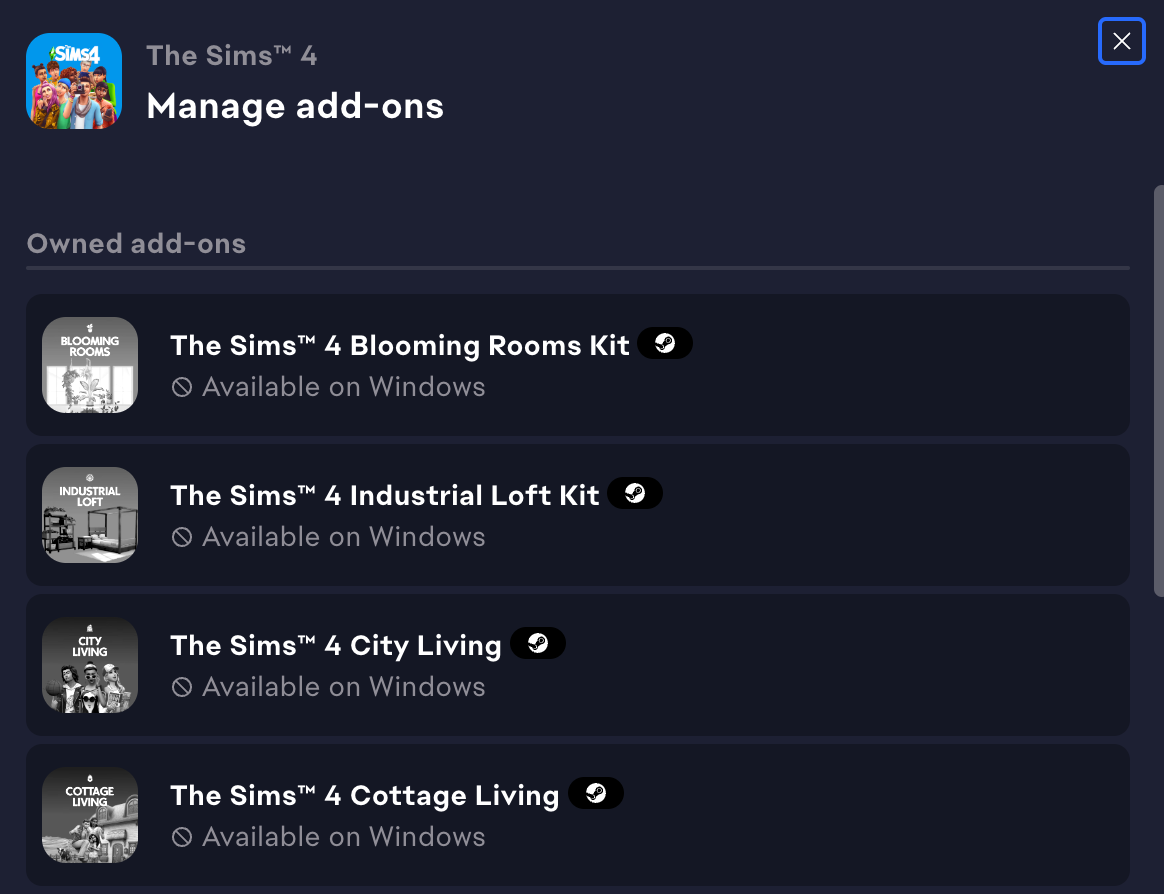
Task: Click the Steam badge beside Industrial Loft Kit
Action: click(635, 494)
